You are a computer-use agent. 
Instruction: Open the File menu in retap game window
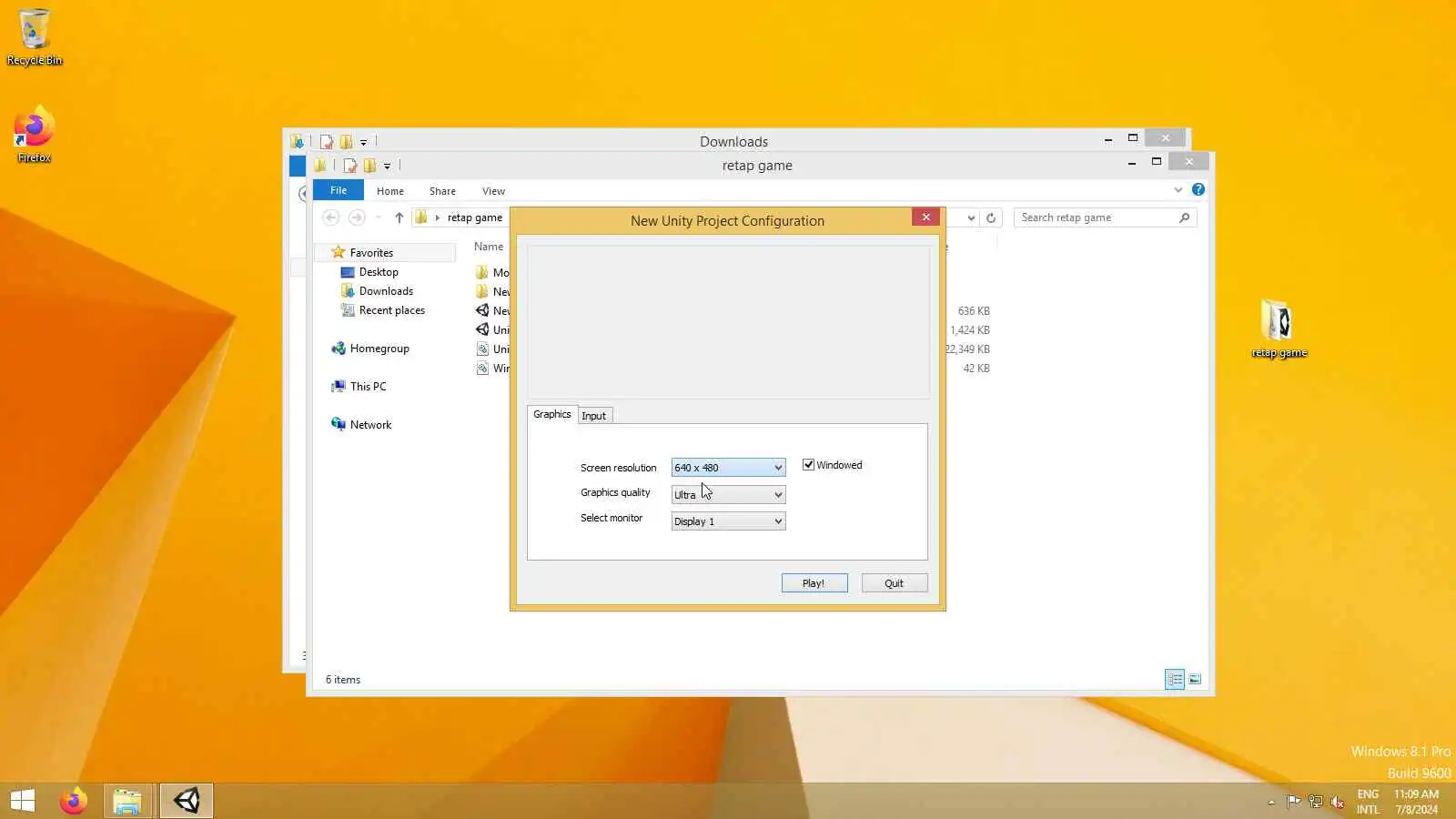point(339,190)
